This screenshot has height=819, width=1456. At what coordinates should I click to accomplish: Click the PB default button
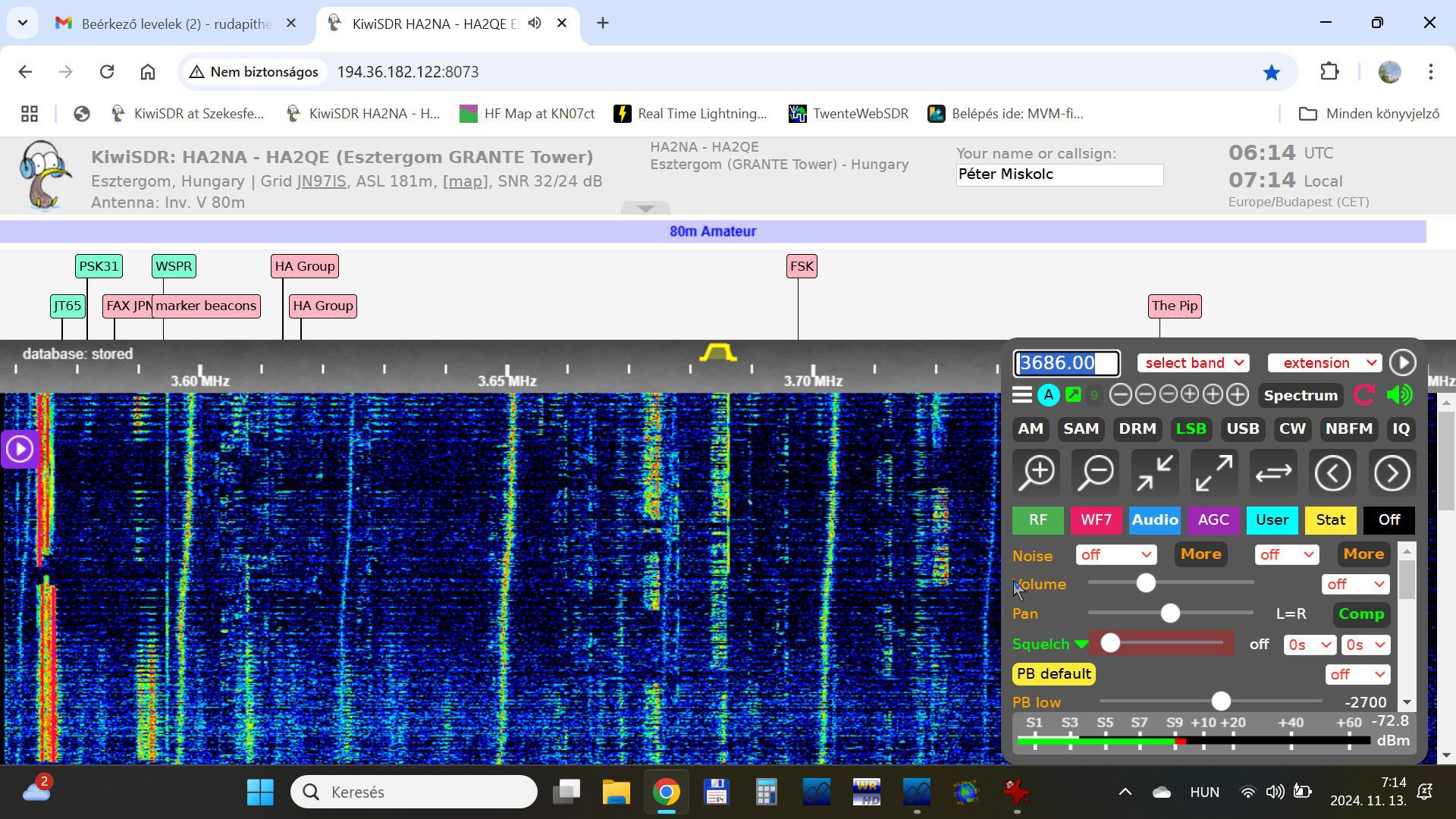click(1053, 674)
